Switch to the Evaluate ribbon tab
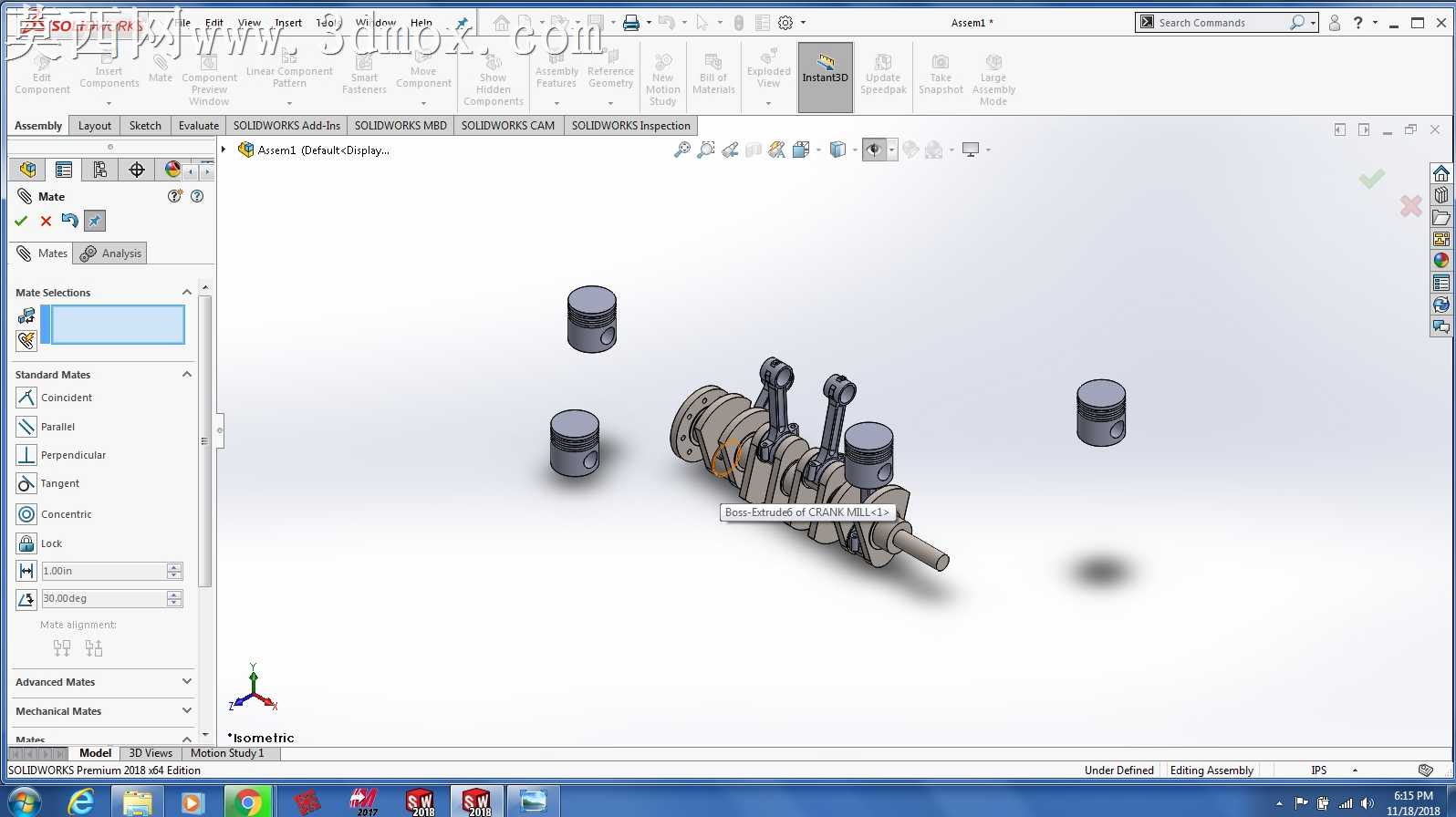The image size is (1456, 817). pyautogui.click(x=199, y=126)
